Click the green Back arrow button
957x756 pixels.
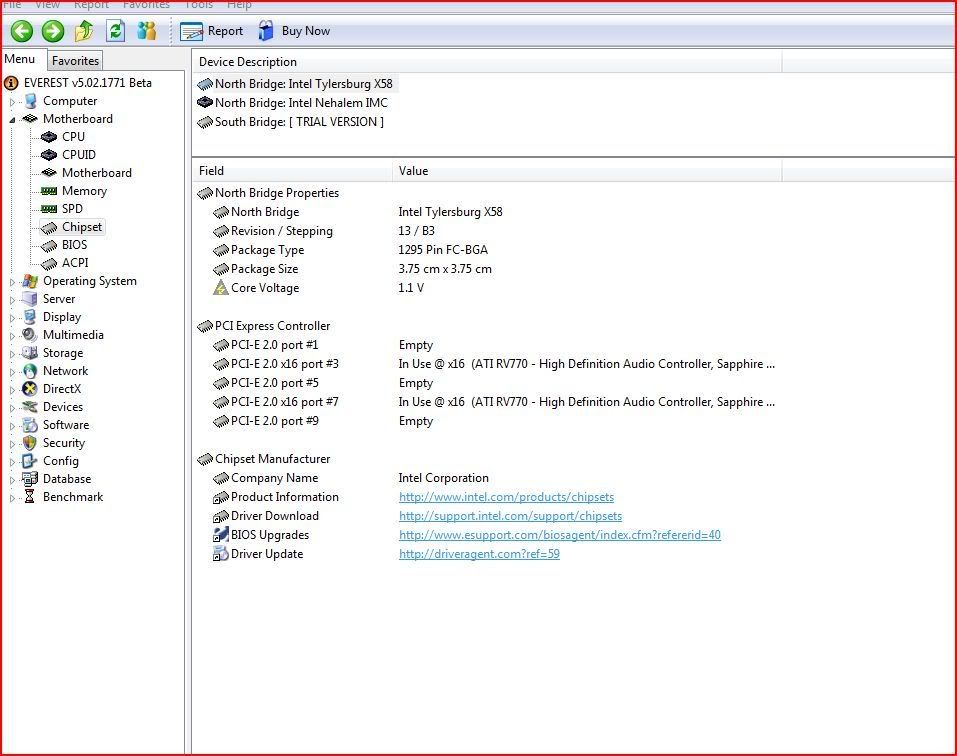tap(22, 31)
